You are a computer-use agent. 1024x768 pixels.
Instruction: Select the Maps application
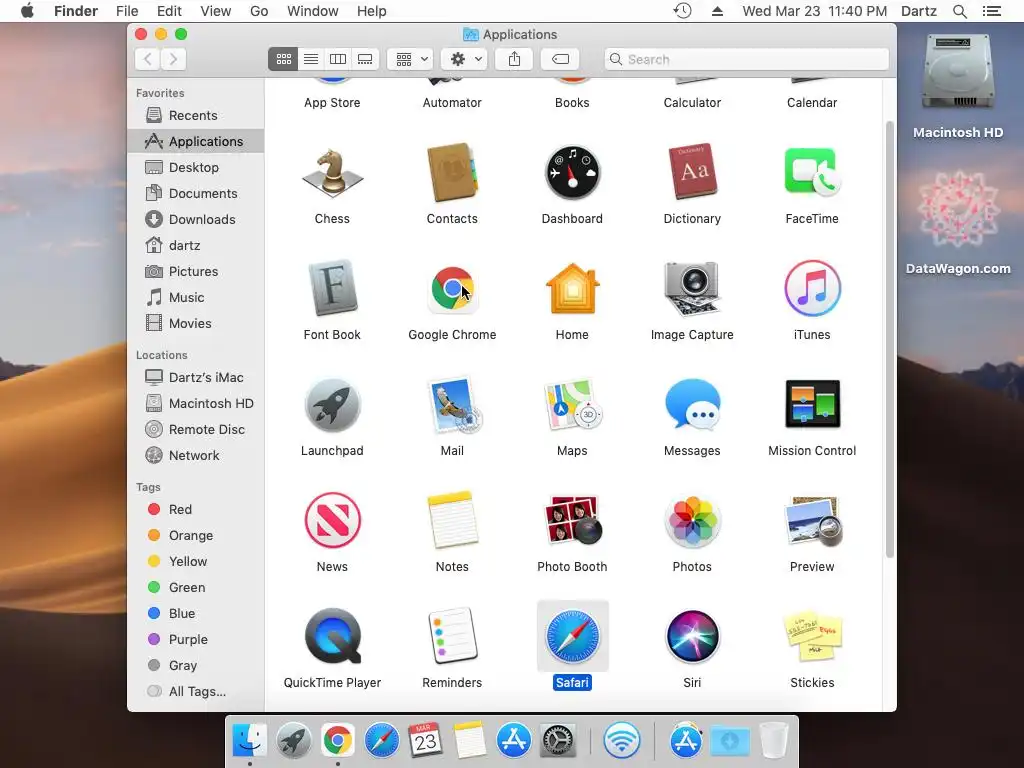(572, 405)
